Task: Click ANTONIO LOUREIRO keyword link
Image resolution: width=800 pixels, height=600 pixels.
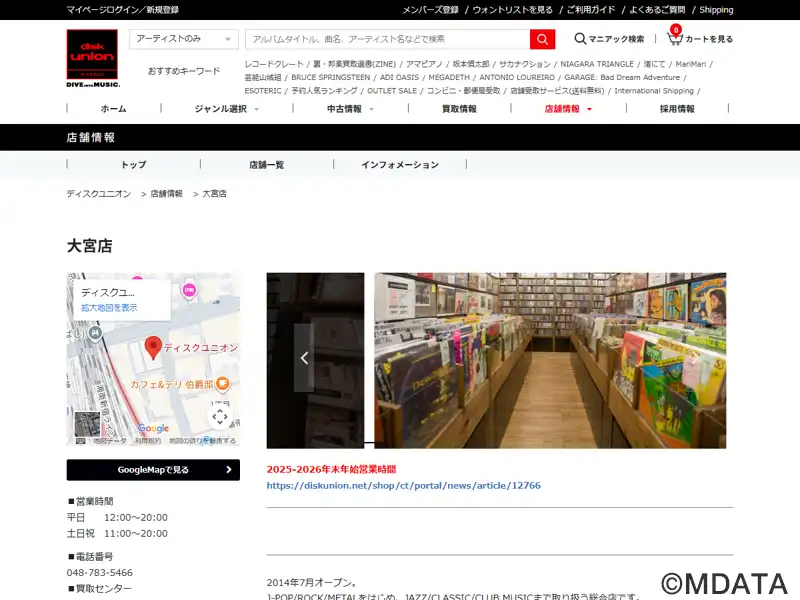Action: [x=517, y=77]
